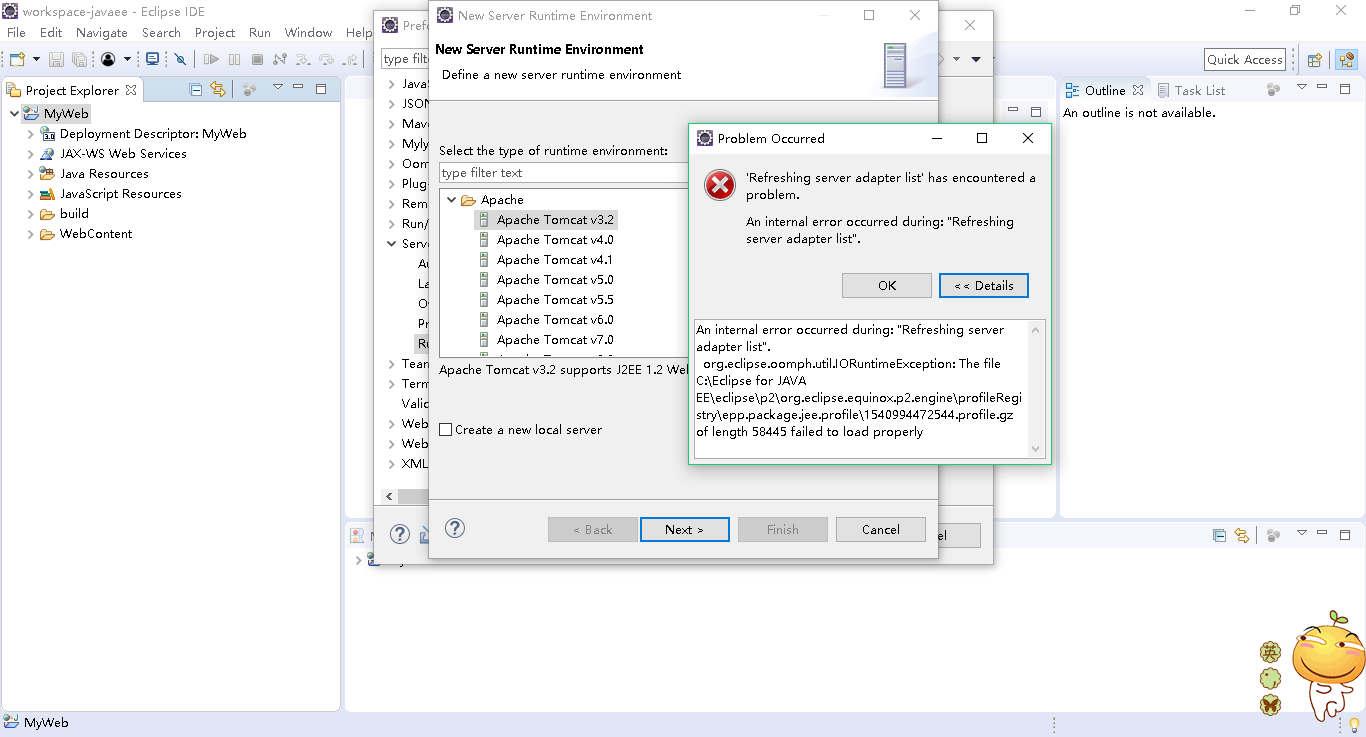Screen dimensions: 1366x737
Task: Expand Deployment Descriptor: MyWeb node
Action: tap(31, 133)
